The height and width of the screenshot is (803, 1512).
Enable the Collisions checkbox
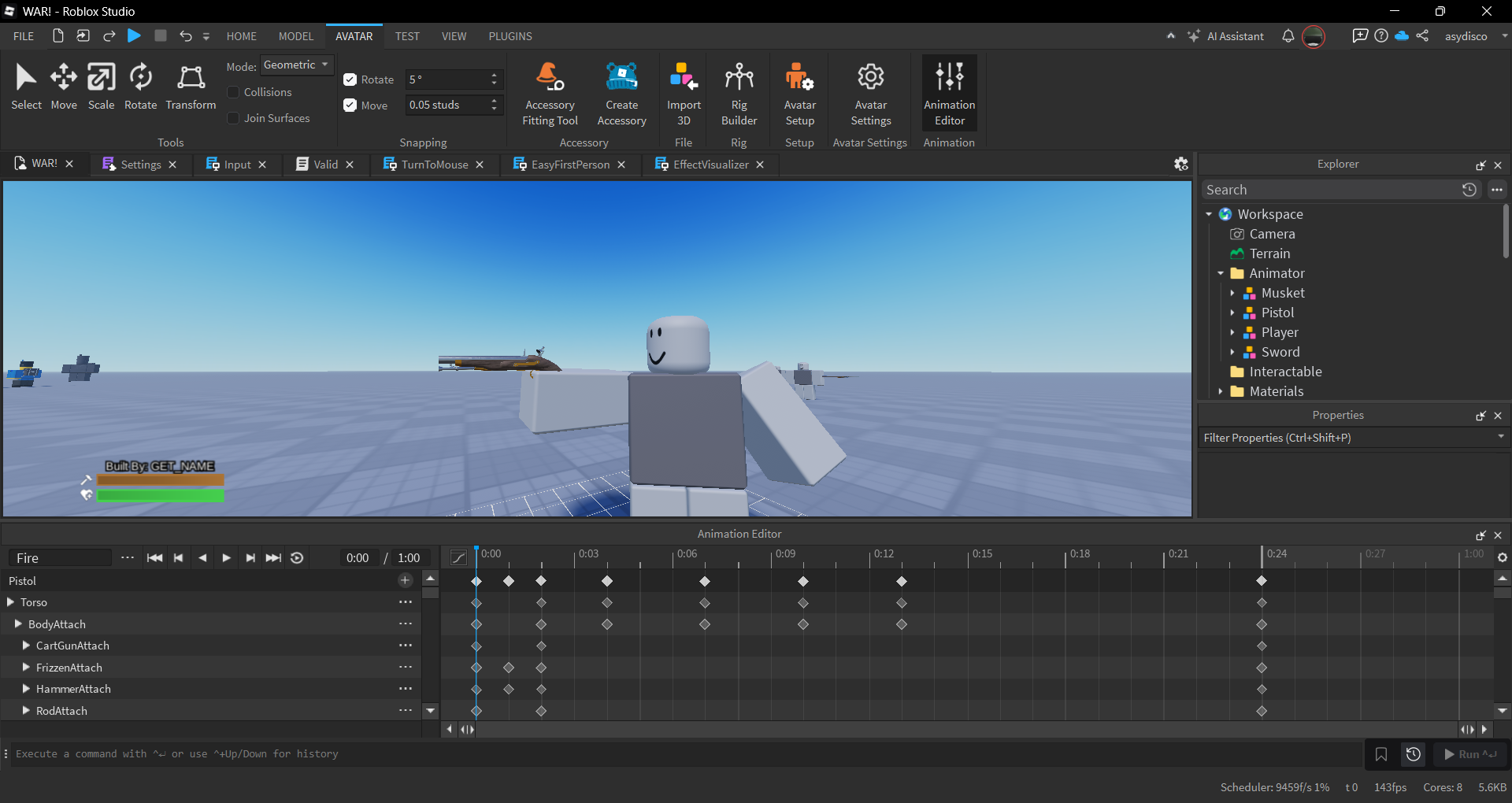[233, 92]
